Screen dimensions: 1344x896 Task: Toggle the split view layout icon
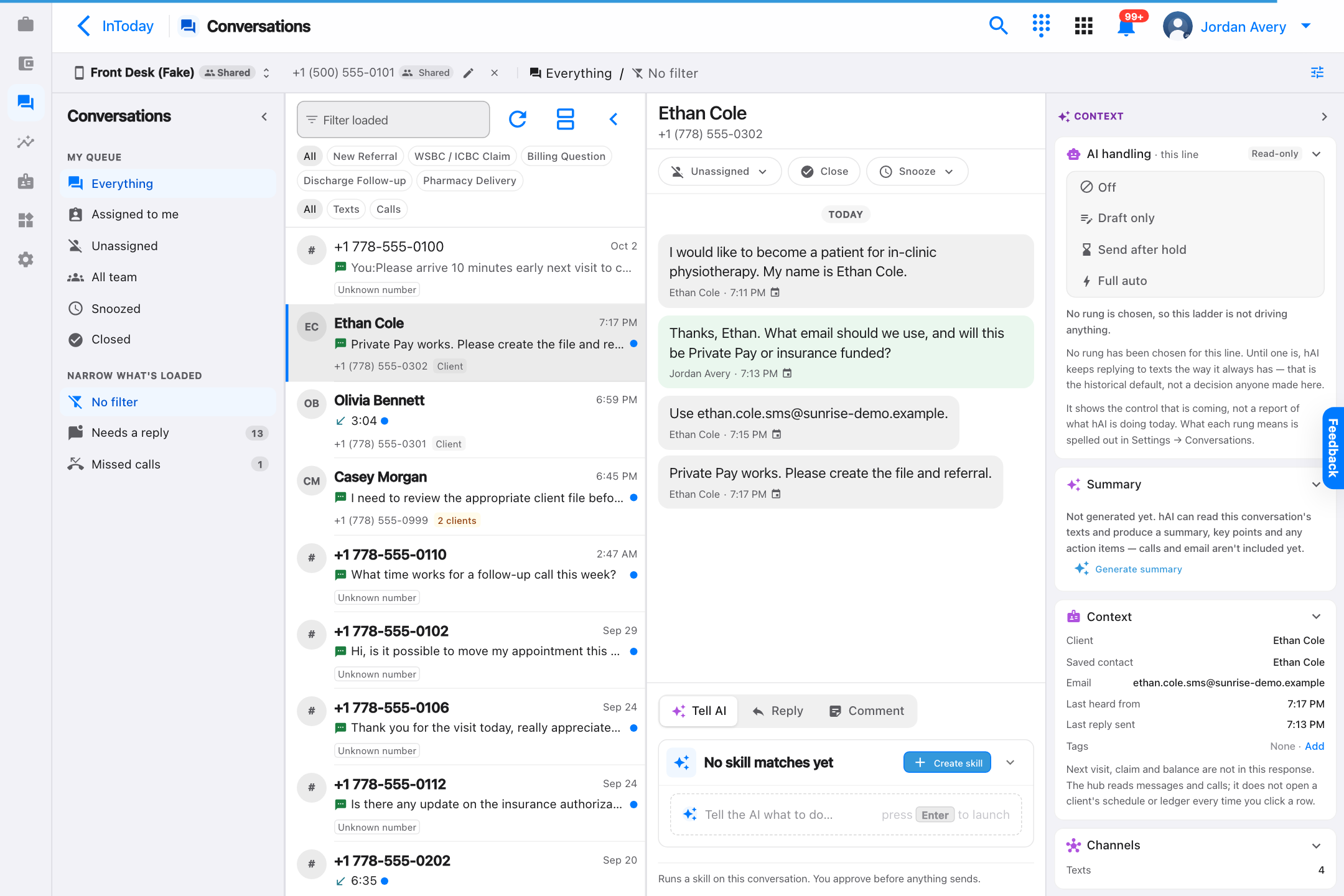point(566,119)
